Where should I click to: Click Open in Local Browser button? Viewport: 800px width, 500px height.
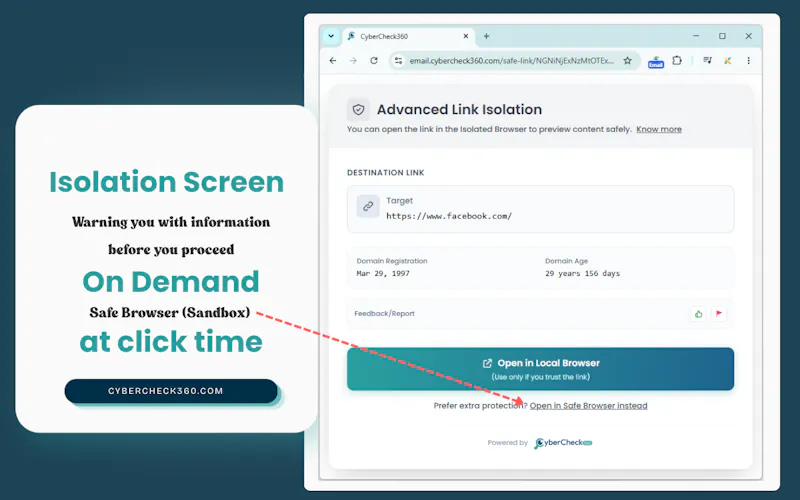[x=540, y=369]
